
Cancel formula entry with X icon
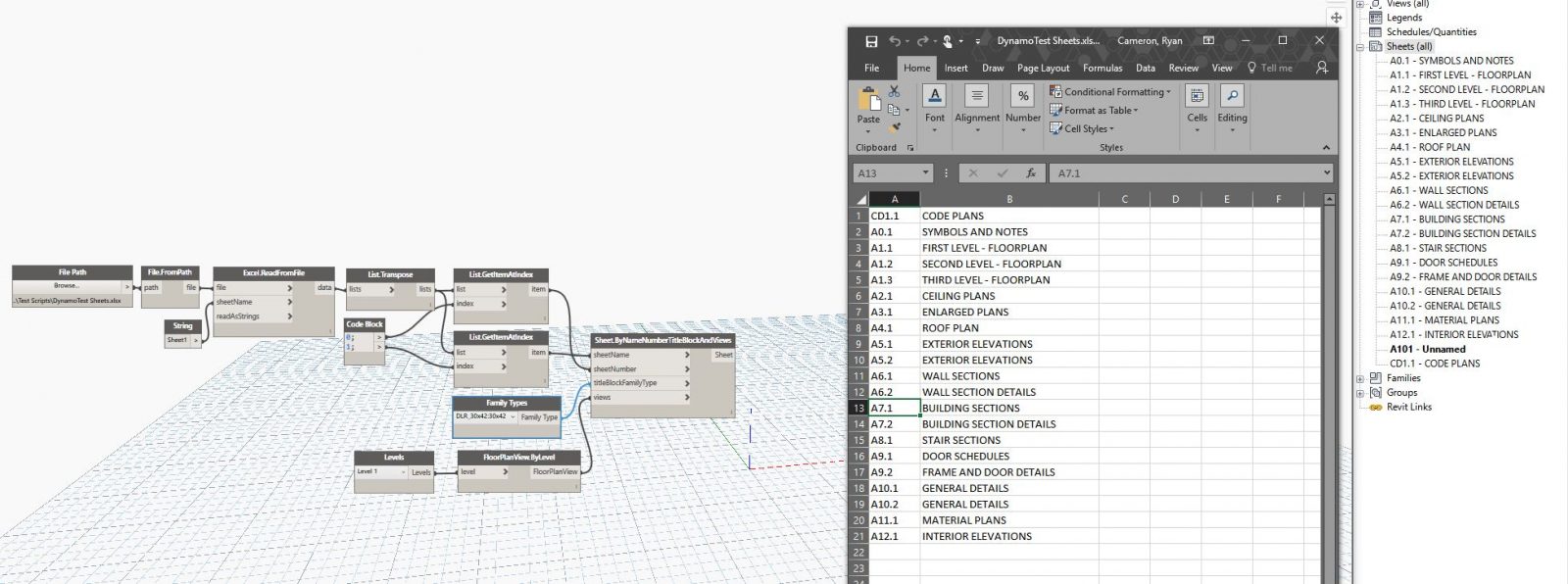point(973,172)
